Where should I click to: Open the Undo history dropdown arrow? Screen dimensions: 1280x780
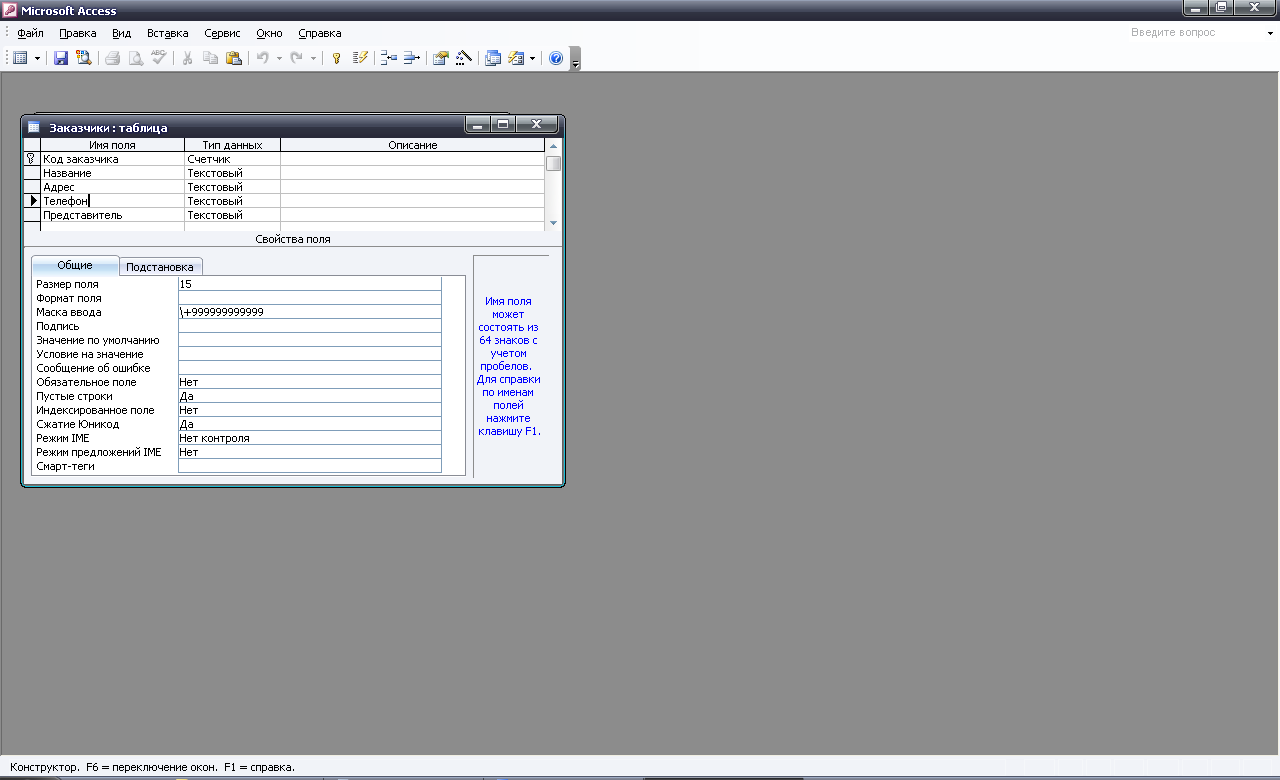point(279,58)
